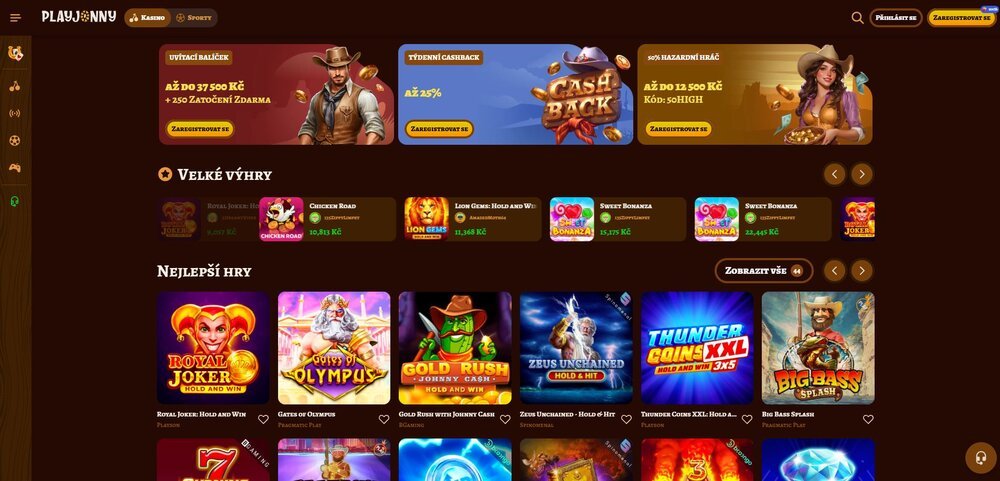The height and width of the screenshot is (481, 1000).
Task: Favorite Royal Joker: Hold and Win heart
Action: [263, 419]
